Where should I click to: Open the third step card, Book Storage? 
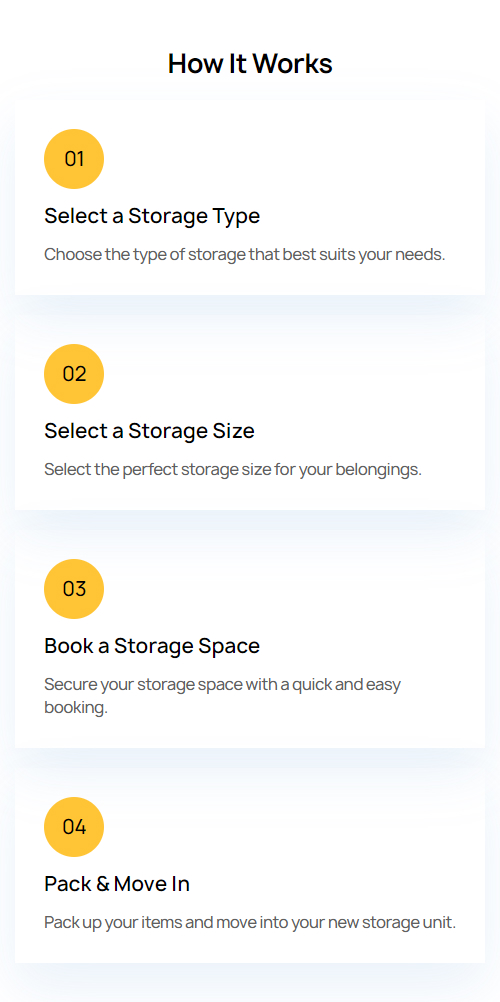click(250, 639)
